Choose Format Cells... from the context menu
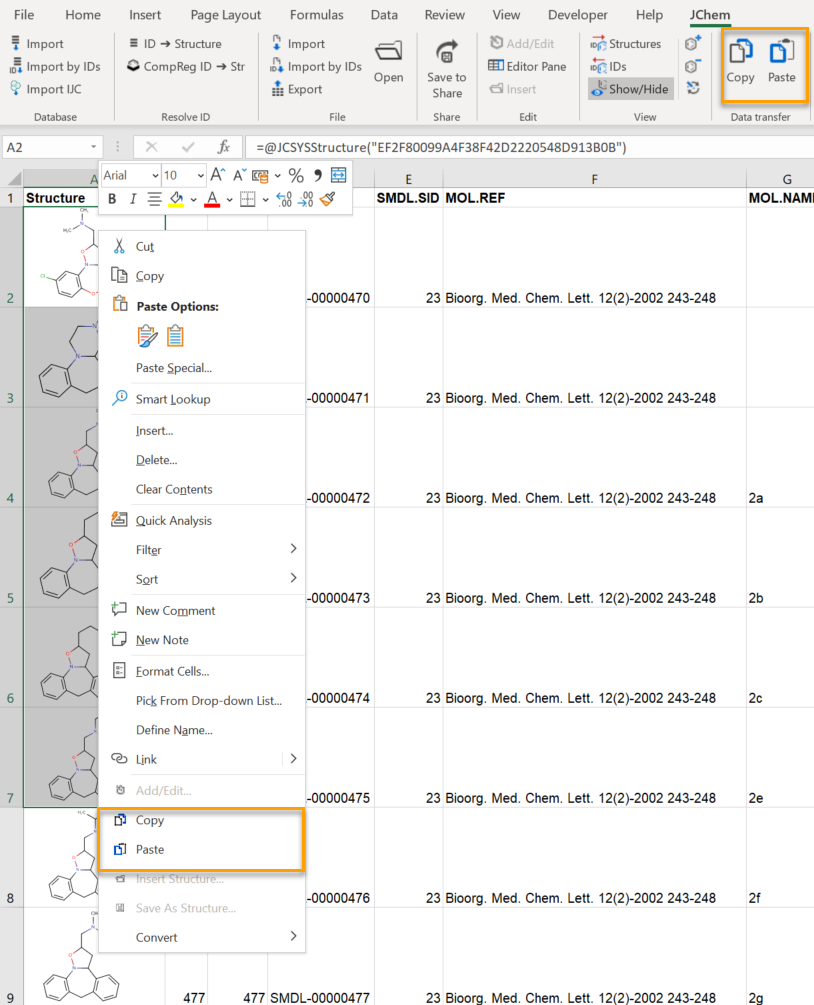Viewport: 814px width, 1005px height. (172, 671)
